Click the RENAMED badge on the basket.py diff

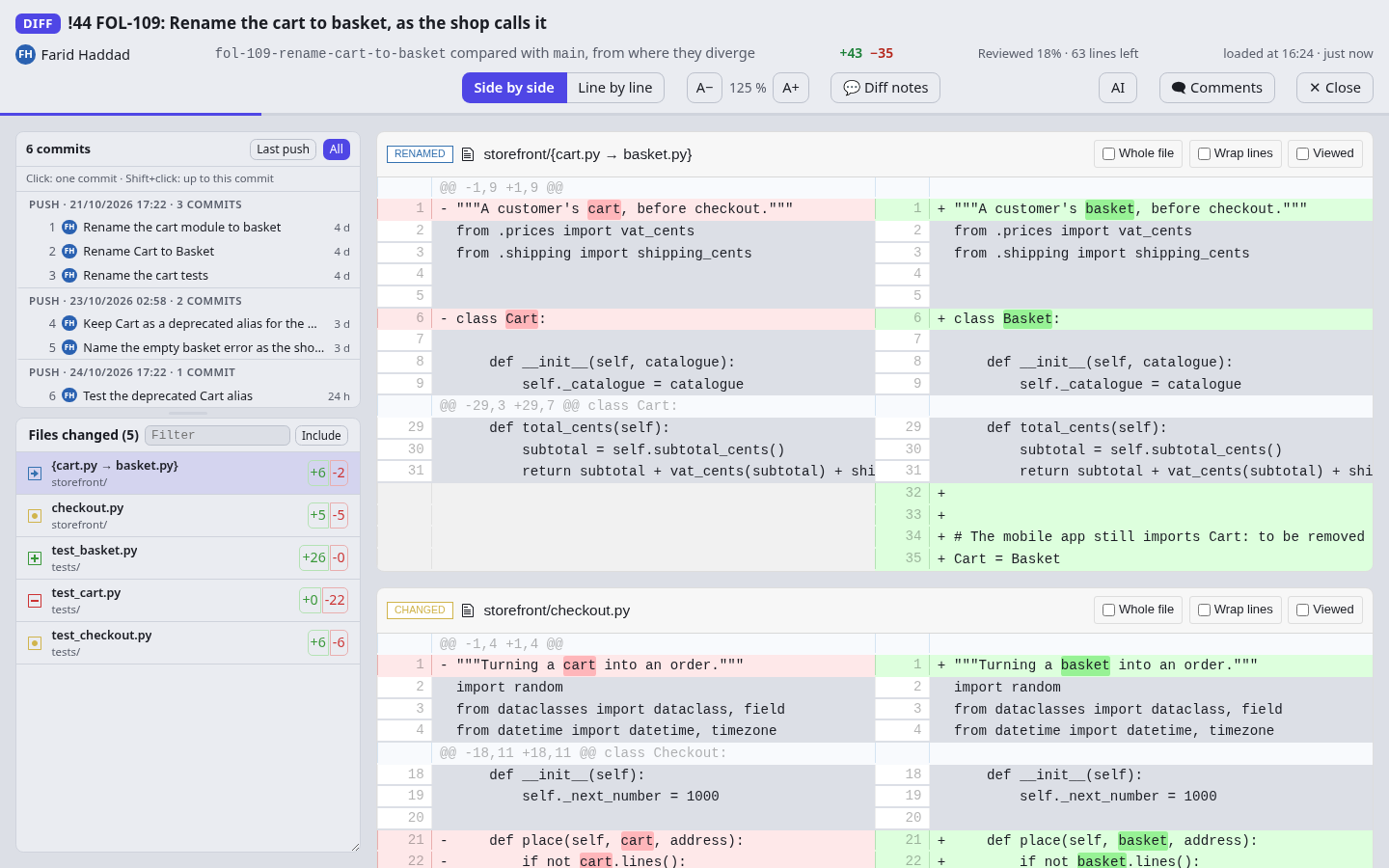420,154
